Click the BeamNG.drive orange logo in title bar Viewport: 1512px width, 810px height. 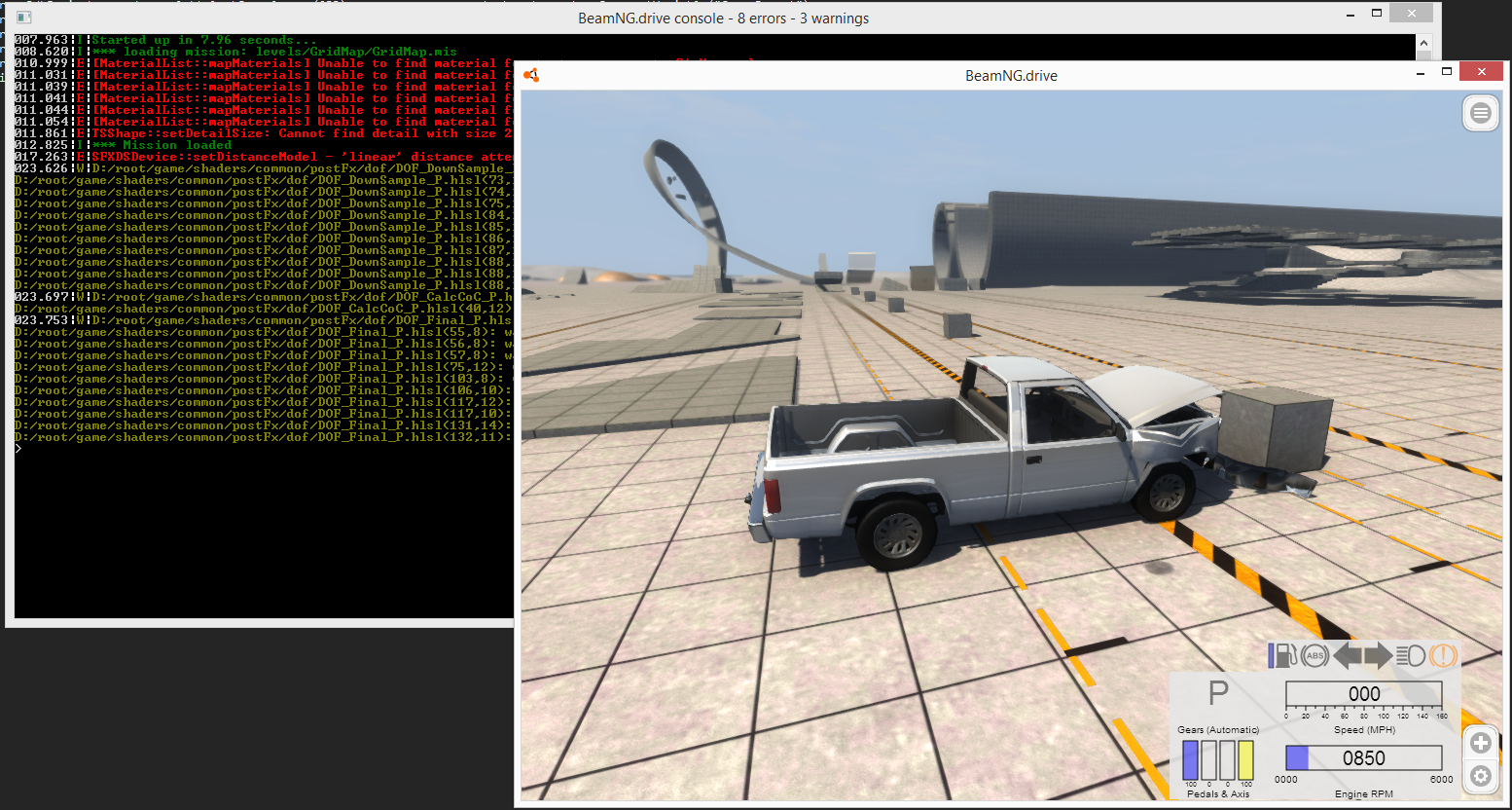click(x=531, y=75)
